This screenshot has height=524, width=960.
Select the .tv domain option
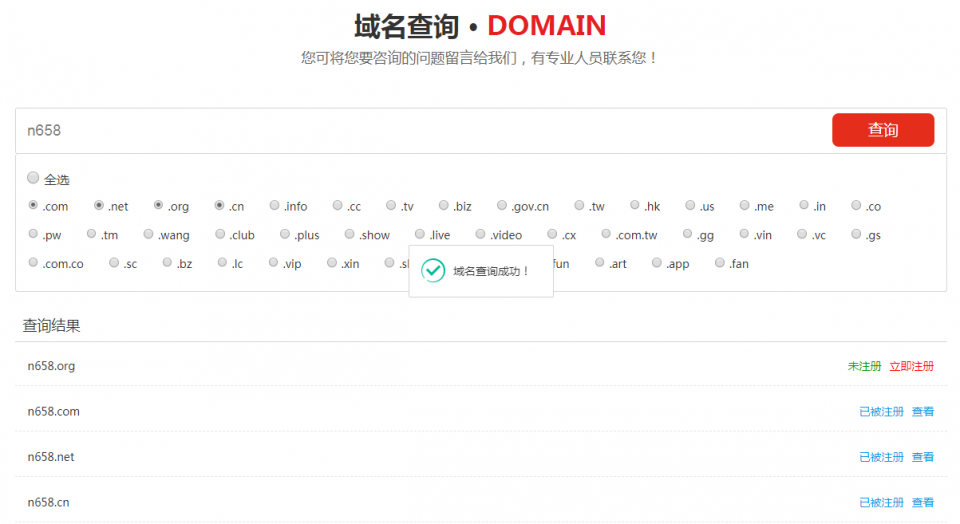(x=391, y=205)
